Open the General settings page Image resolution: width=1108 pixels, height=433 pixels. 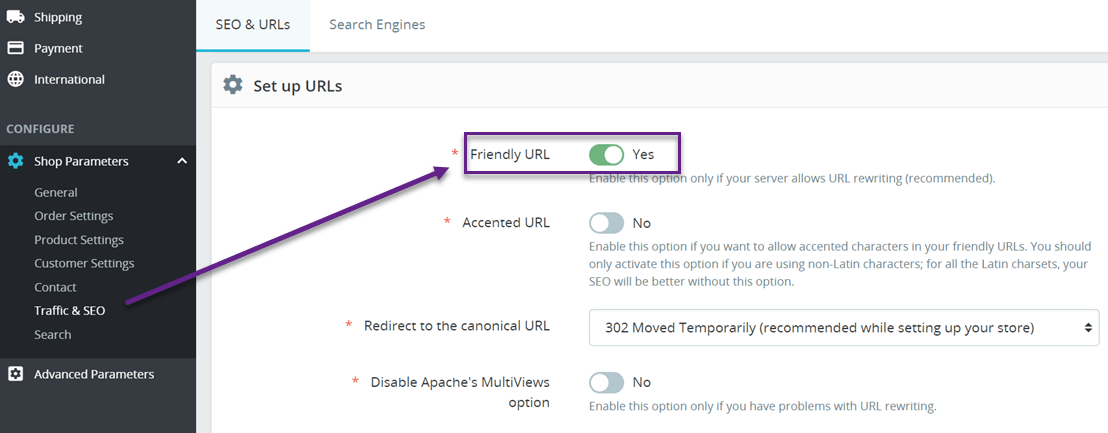(56, 192)
